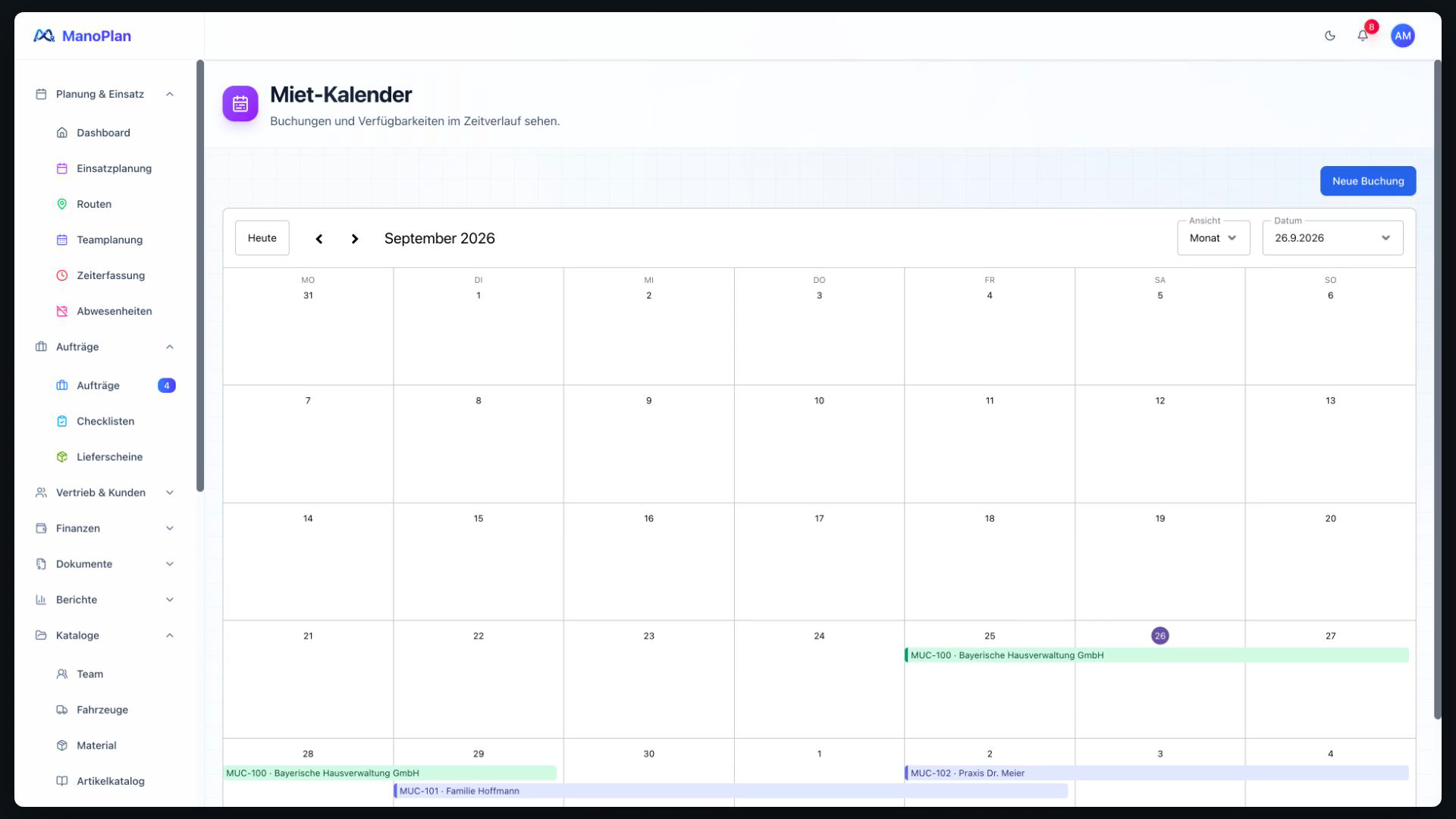The image size is (1456, 819).
Task: Go to the next month arrow
Action: (355, 239)
